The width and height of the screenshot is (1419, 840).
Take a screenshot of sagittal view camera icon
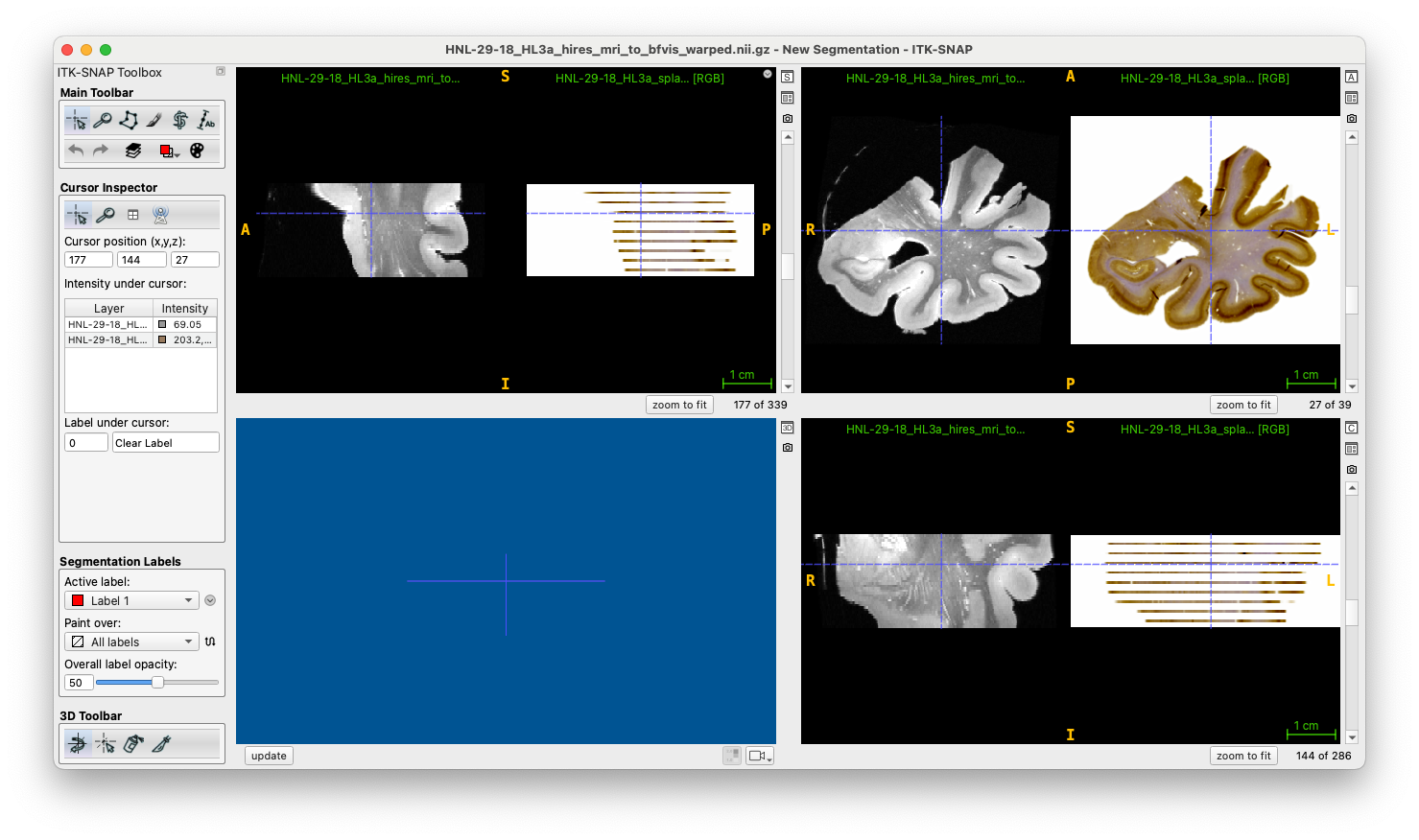(x=787, y=119)
